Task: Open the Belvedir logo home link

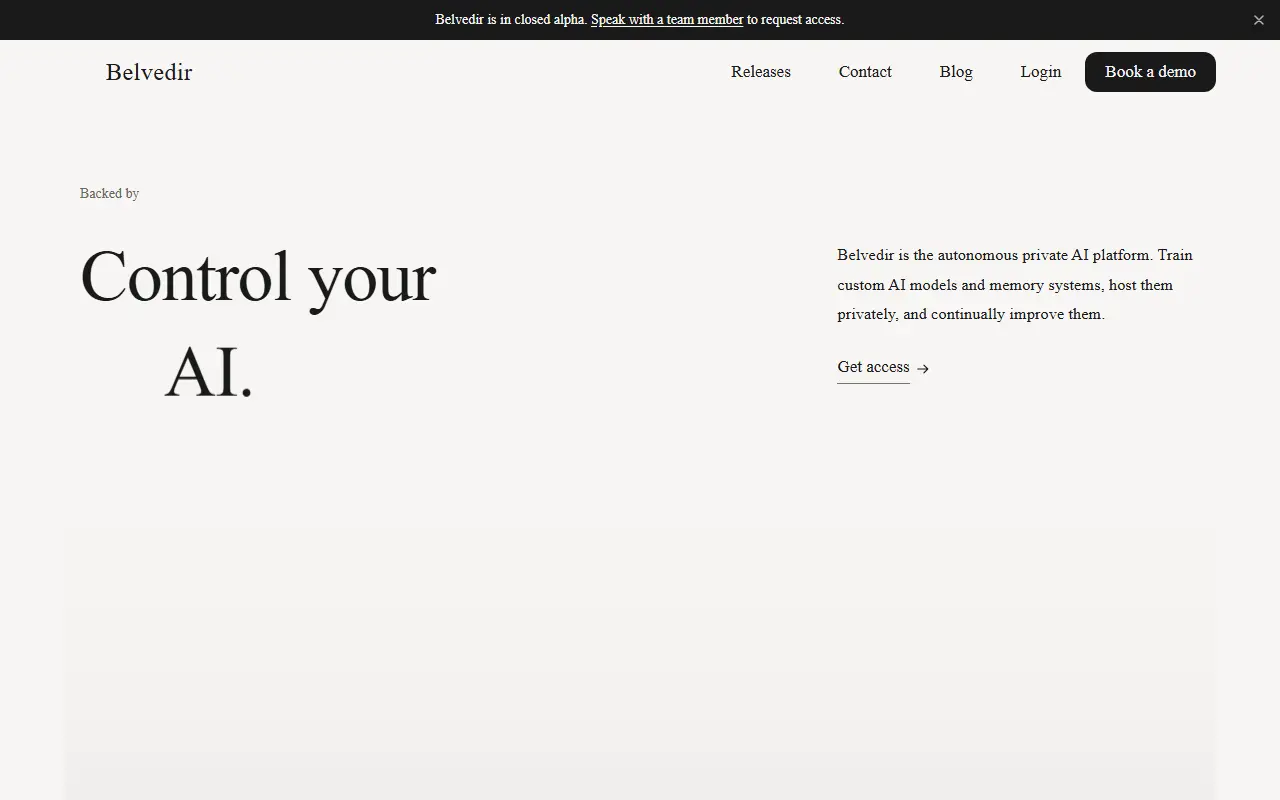Action: (x=149, y=72)
